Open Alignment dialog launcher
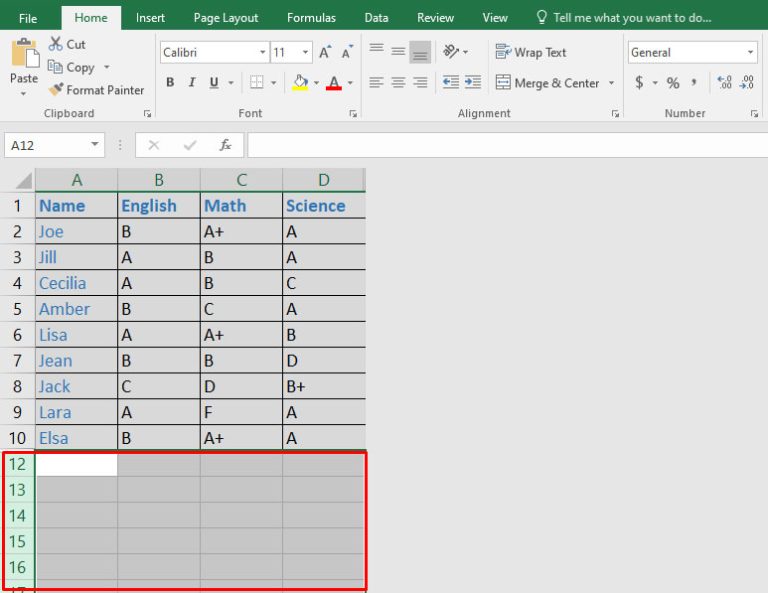 point(615,114)
